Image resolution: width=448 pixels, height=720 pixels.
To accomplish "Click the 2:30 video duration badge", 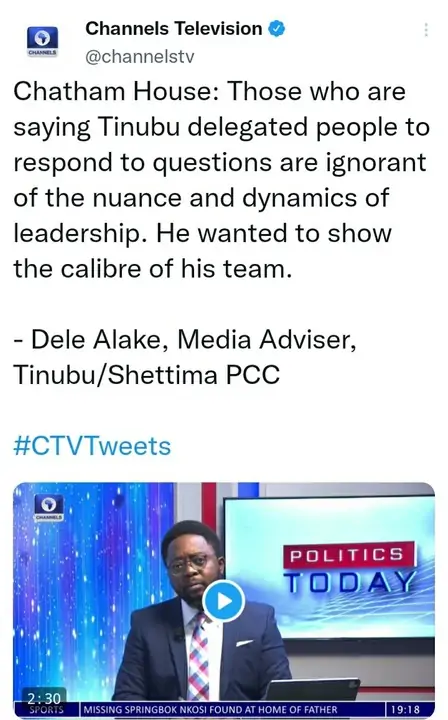I will click(44, 698).
